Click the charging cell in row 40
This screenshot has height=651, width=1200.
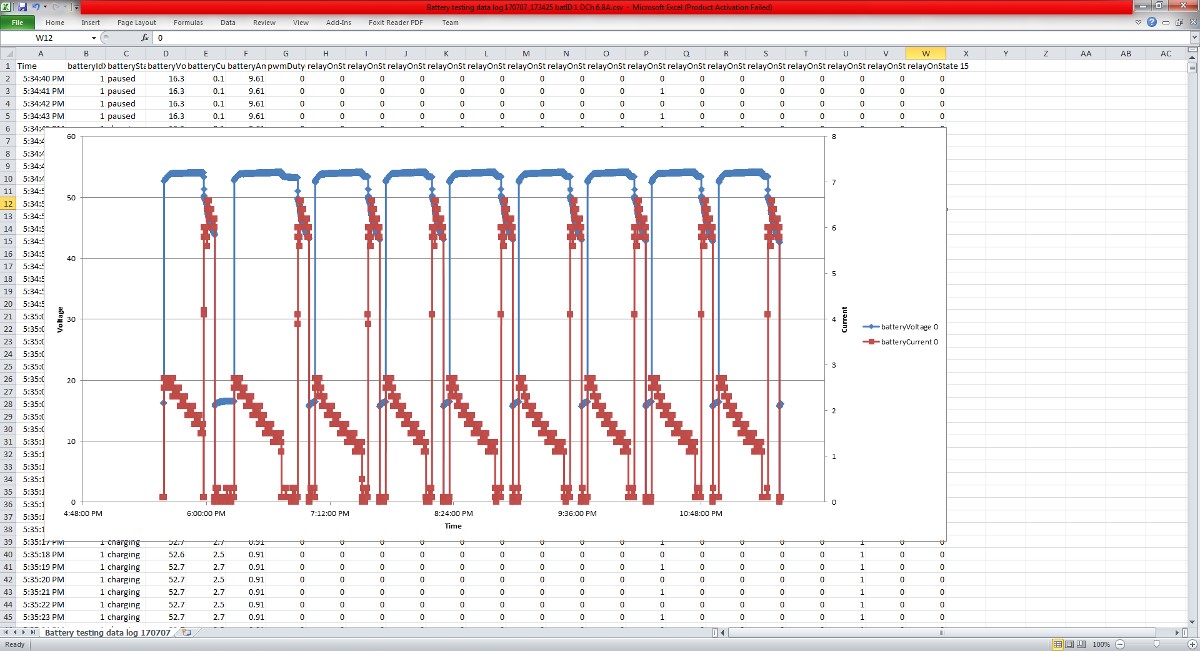(x=124, y=554)
